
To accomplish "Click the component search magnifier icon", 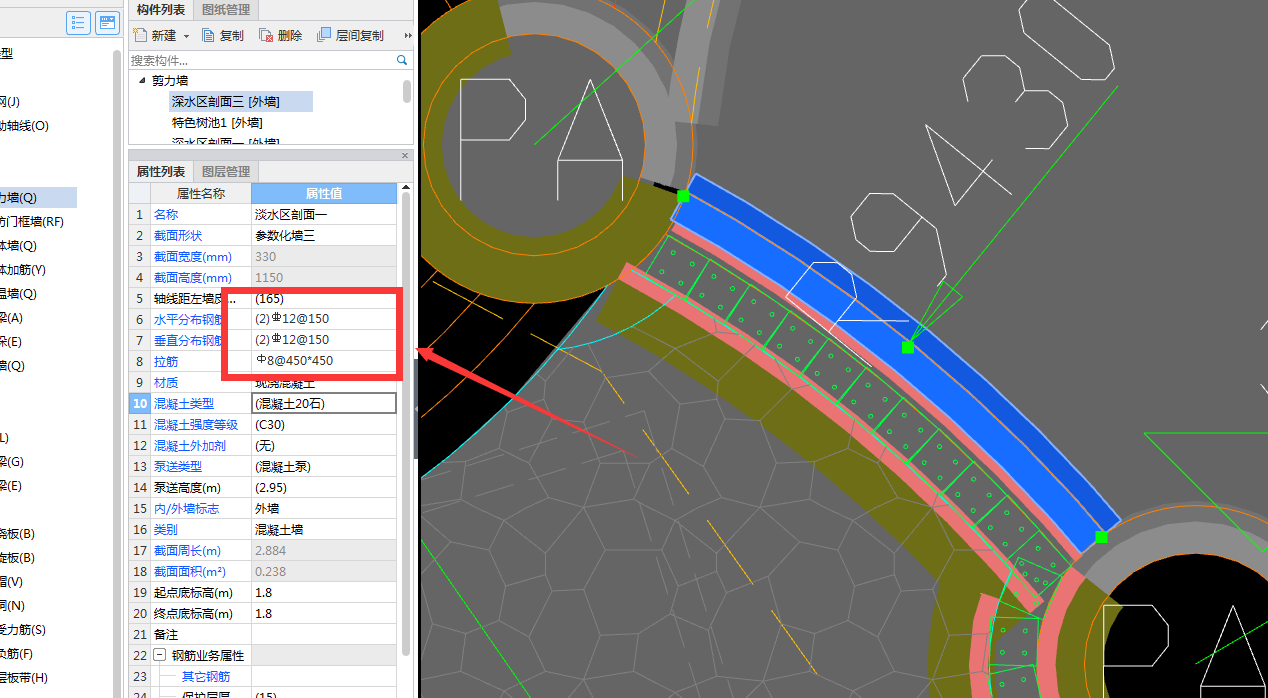I will click(x=403, y=60).
